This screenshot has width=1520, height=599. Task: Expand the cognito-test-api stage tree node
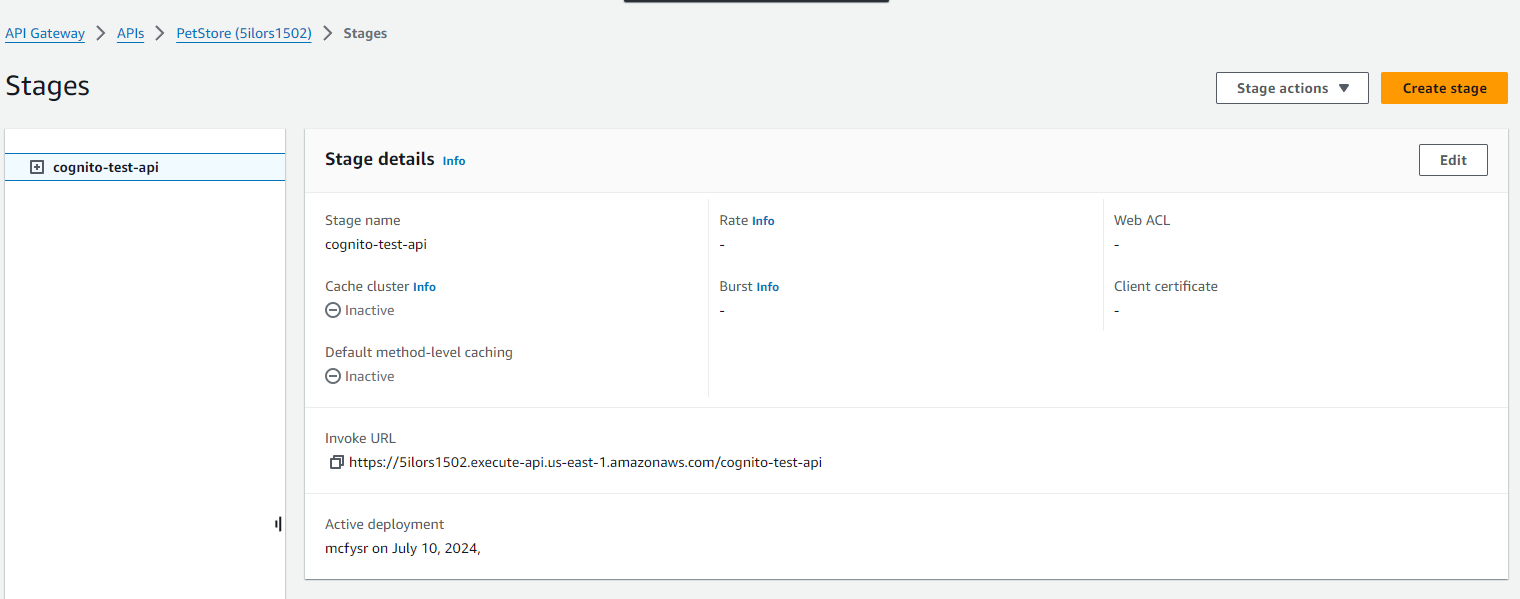click(37, 167)
